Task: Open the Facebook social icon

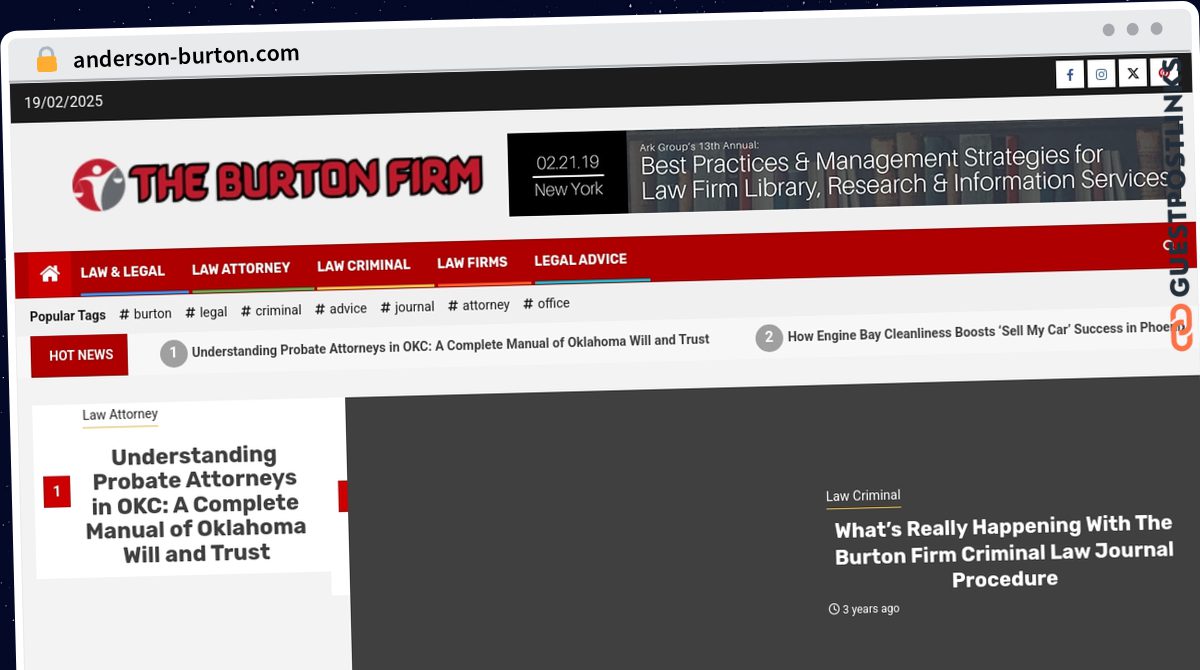Action: [x=1070, y=74]
